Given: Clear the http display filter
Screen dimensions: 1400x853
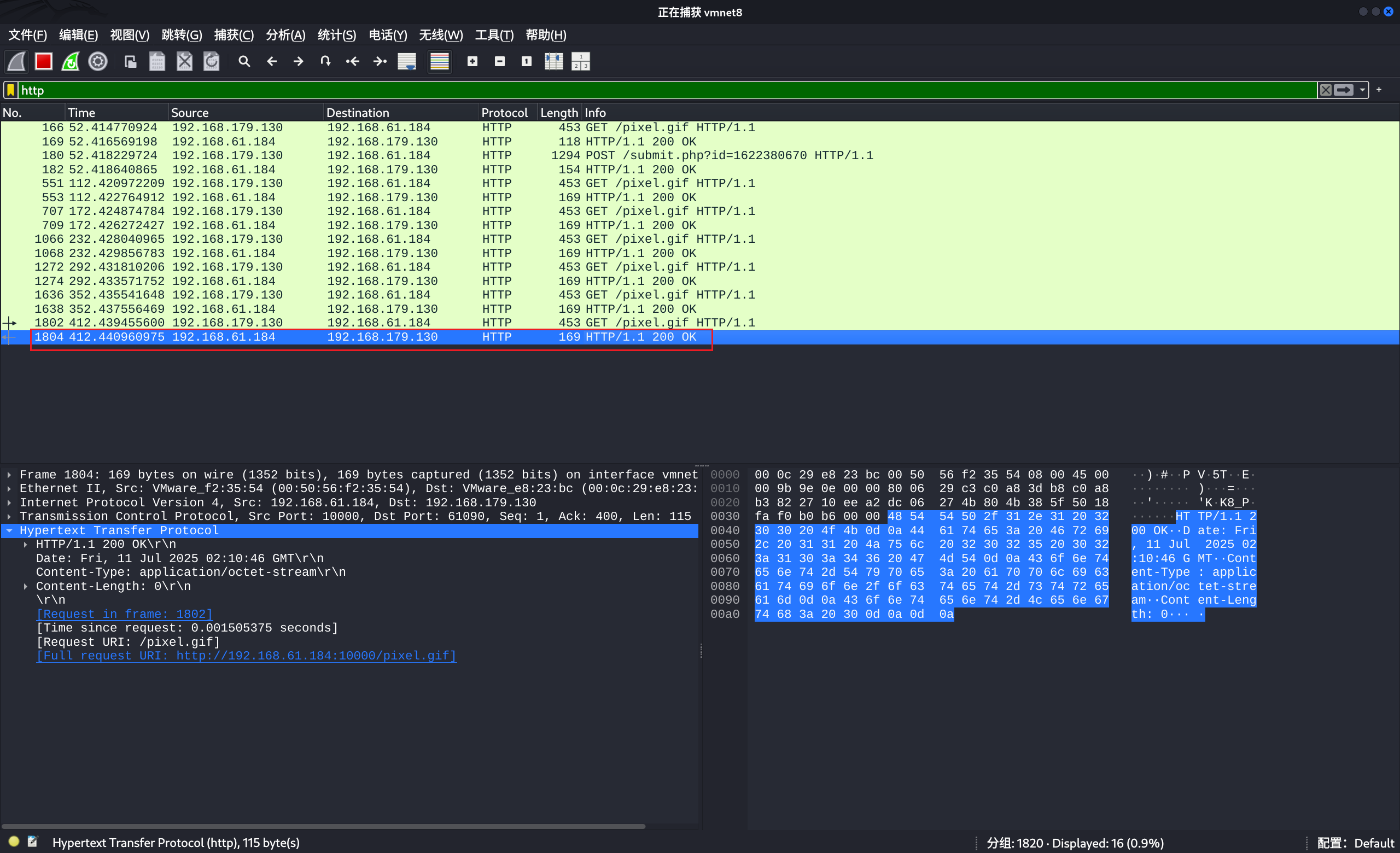Looking at the screenshot, I should click(x=1325, y=90).
